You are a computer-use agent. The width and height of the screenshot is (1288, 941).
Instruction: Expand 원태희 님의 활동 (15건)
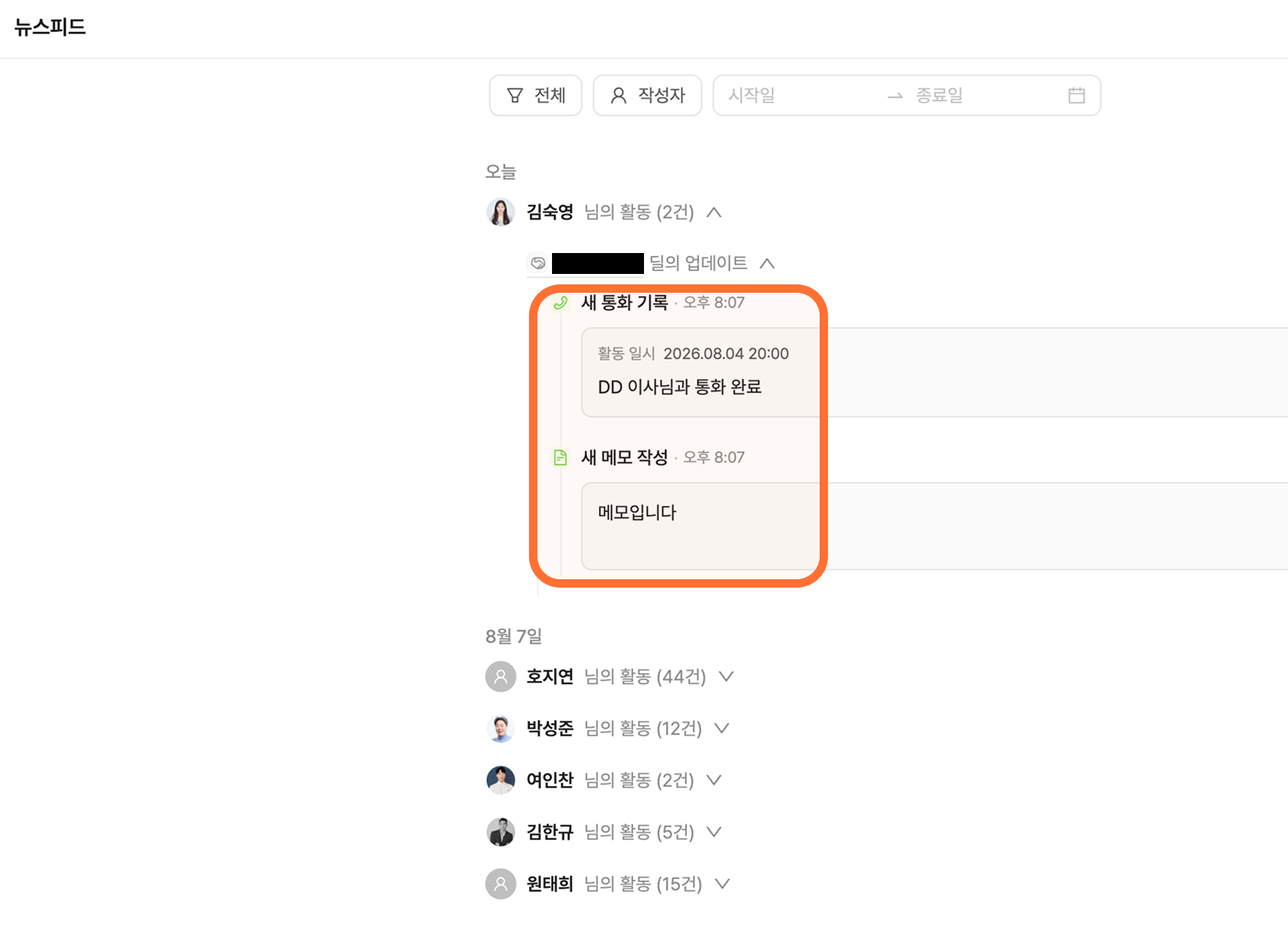click(722, 884)
